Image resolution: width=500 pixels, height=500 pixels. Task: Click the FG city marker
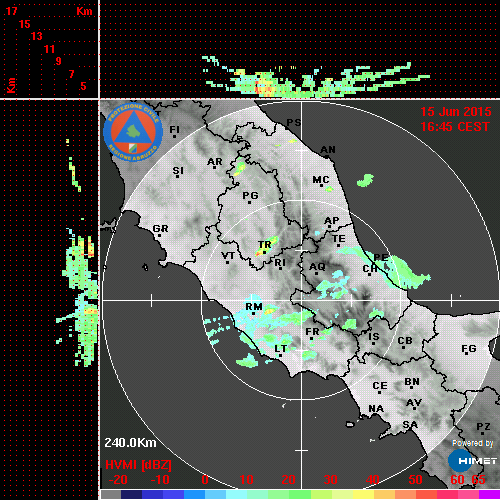(x=466, y=354)
